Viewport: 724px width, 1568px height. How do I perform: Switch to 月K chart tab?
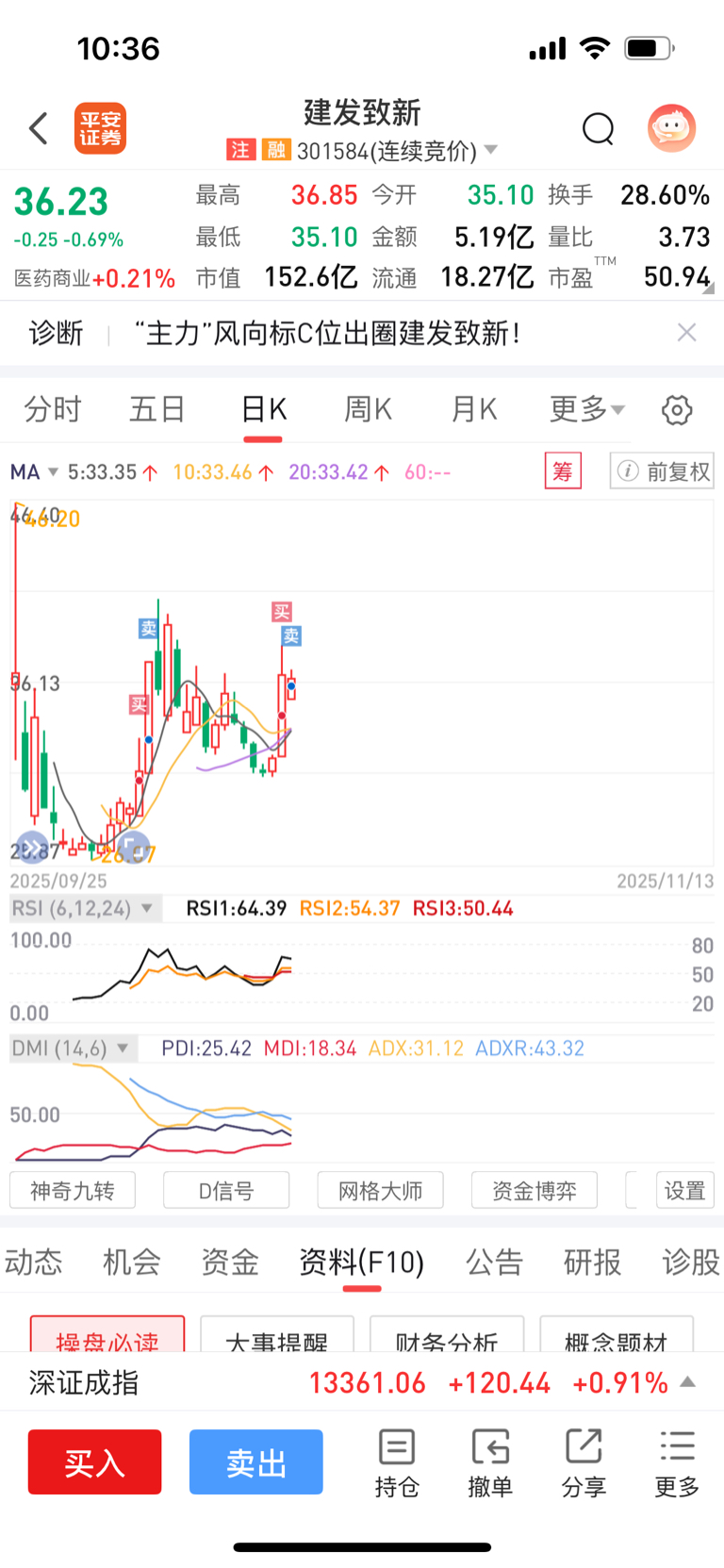click(473, 409)
